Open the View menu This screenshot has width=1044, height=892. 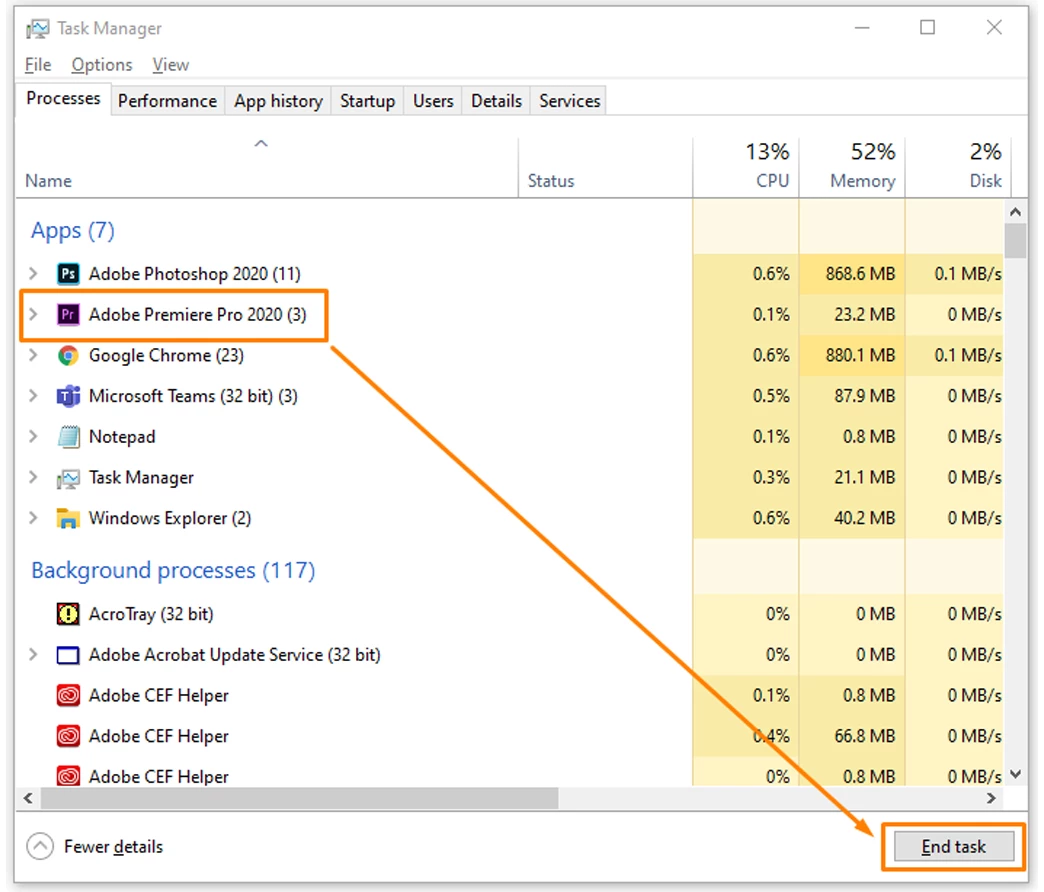pyautogui.click(x=170, y=65)
